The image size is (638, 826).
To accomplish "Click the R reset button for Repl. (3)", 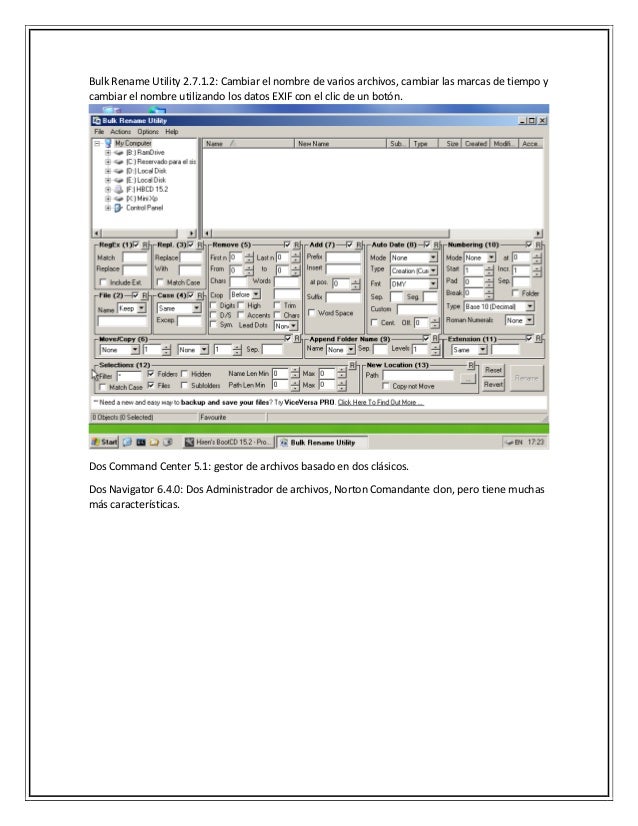I will [x=200, y=245].
